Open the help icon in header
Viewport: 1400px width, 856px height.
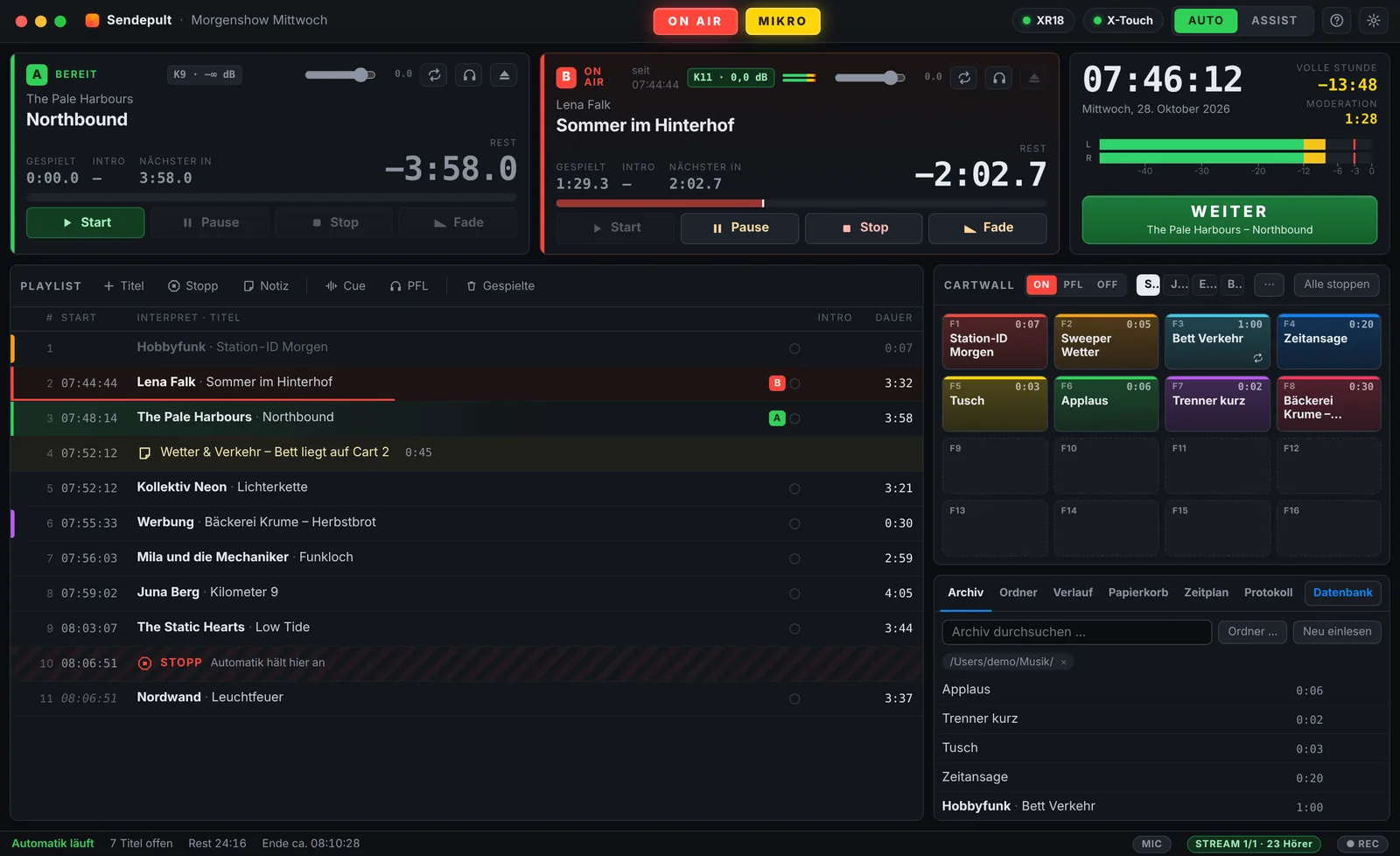click(1337, 21)
